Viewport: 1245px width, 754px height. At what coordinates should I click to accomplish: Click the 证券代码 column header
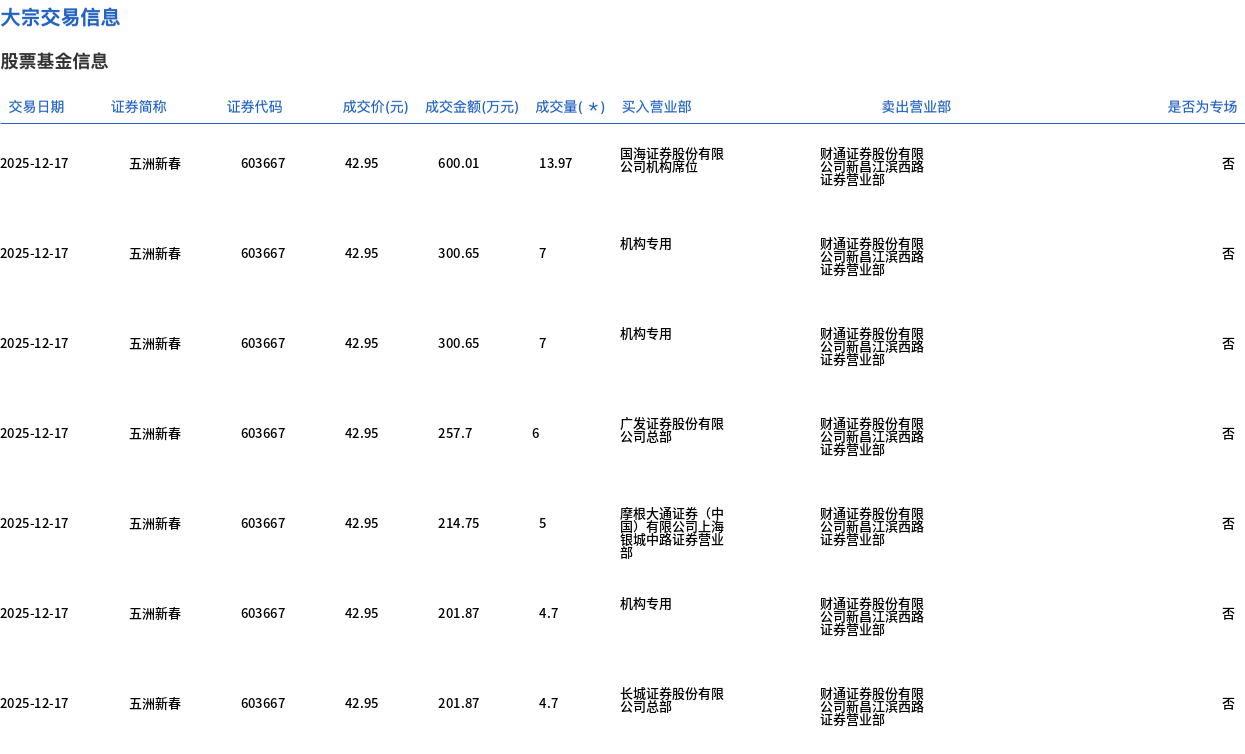click(x=255, y=107)
